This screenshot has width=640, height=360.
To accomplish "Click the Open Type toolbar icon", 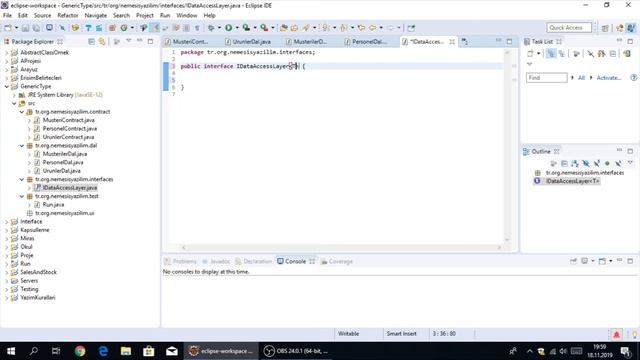I will point(283,28).
